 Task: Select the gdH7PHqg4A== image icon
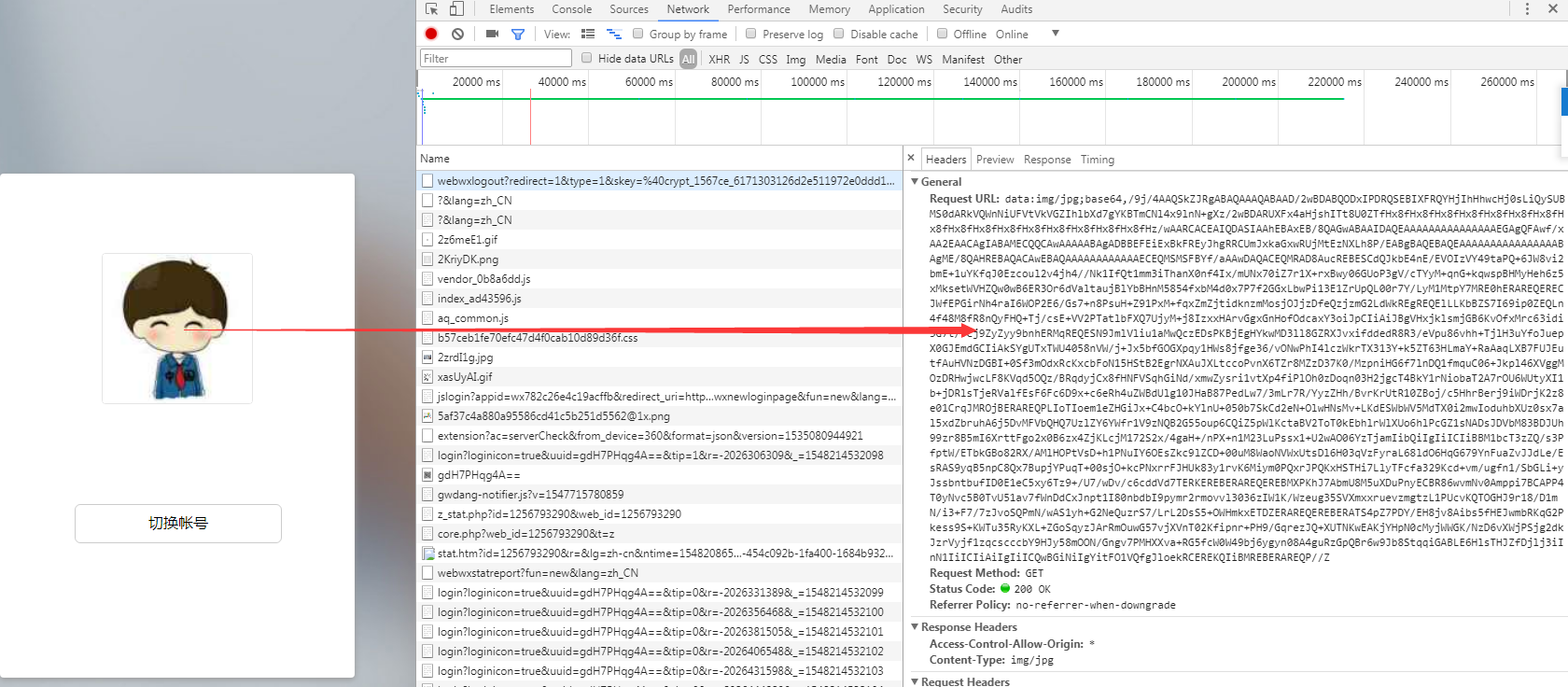pos(427,475)
